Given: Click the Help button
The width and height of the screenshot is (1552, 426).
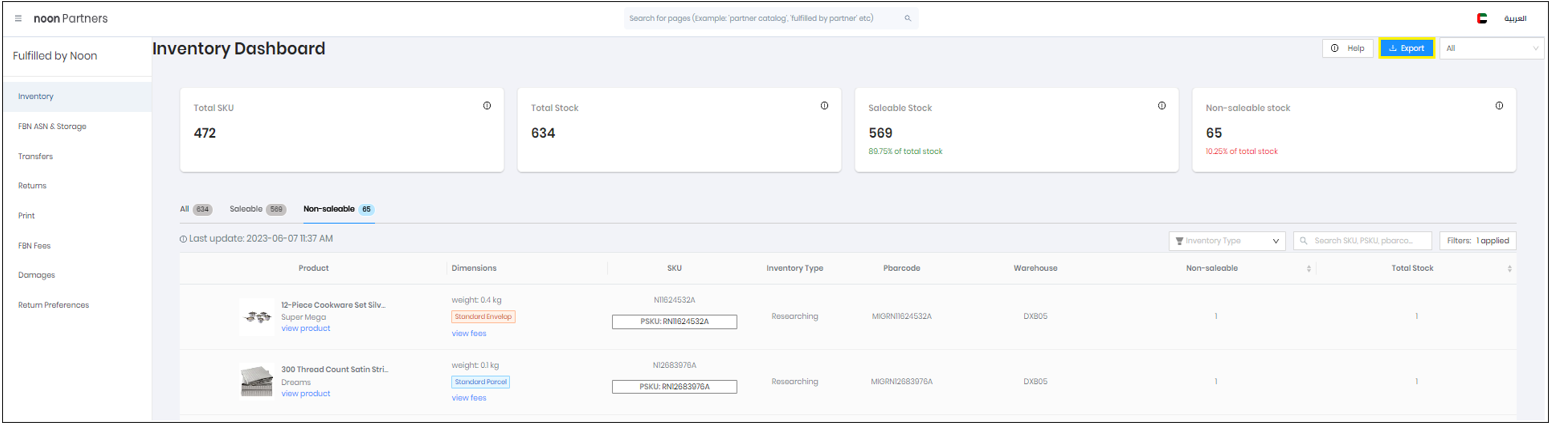Looking at the screenshot, I should (1348, 48).
